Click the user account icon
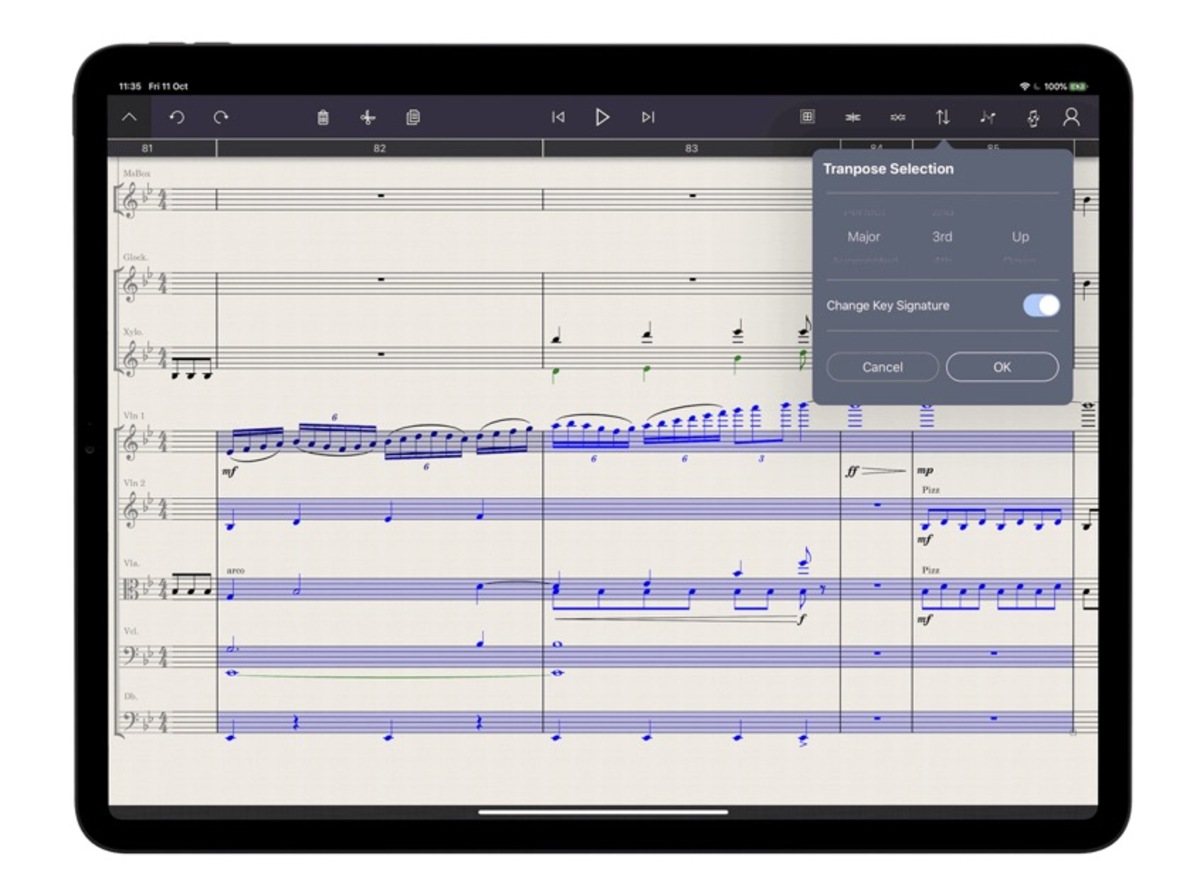The image size is (1200, 896). click(1072, 117)
